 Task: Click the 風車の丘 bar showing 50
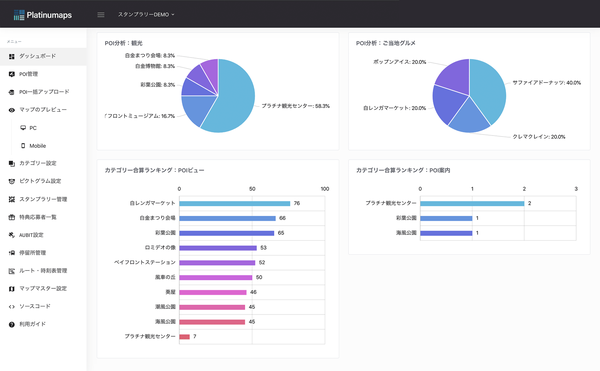click(216, 278)
